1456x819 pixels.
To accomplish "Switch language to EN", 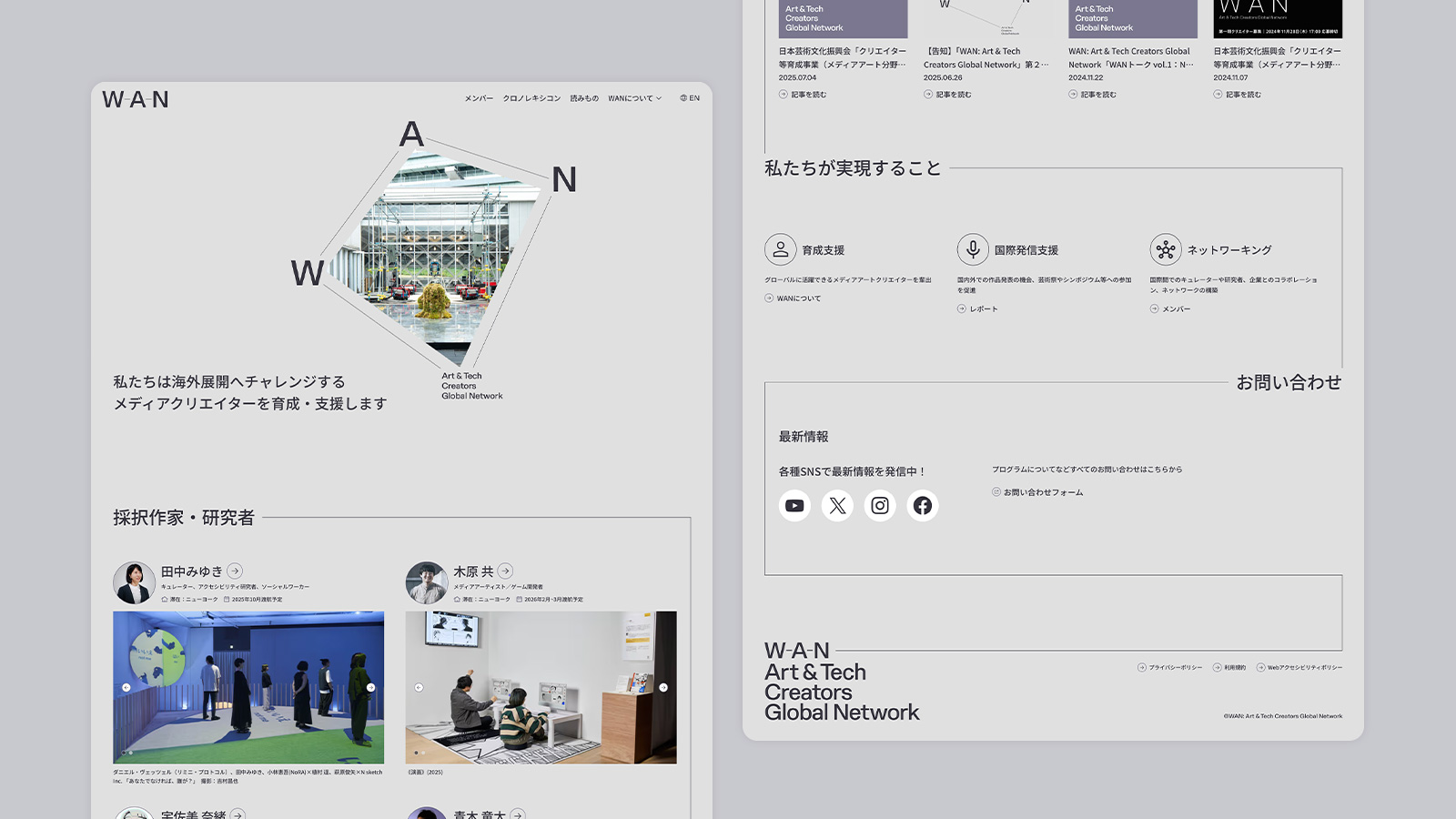I will (690, 98).
